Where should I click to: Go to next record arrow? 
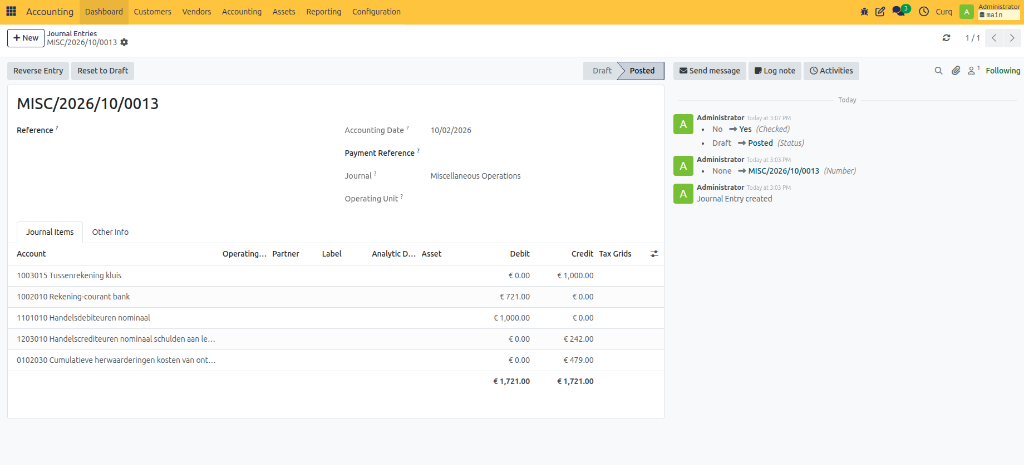click(1011, 38)
